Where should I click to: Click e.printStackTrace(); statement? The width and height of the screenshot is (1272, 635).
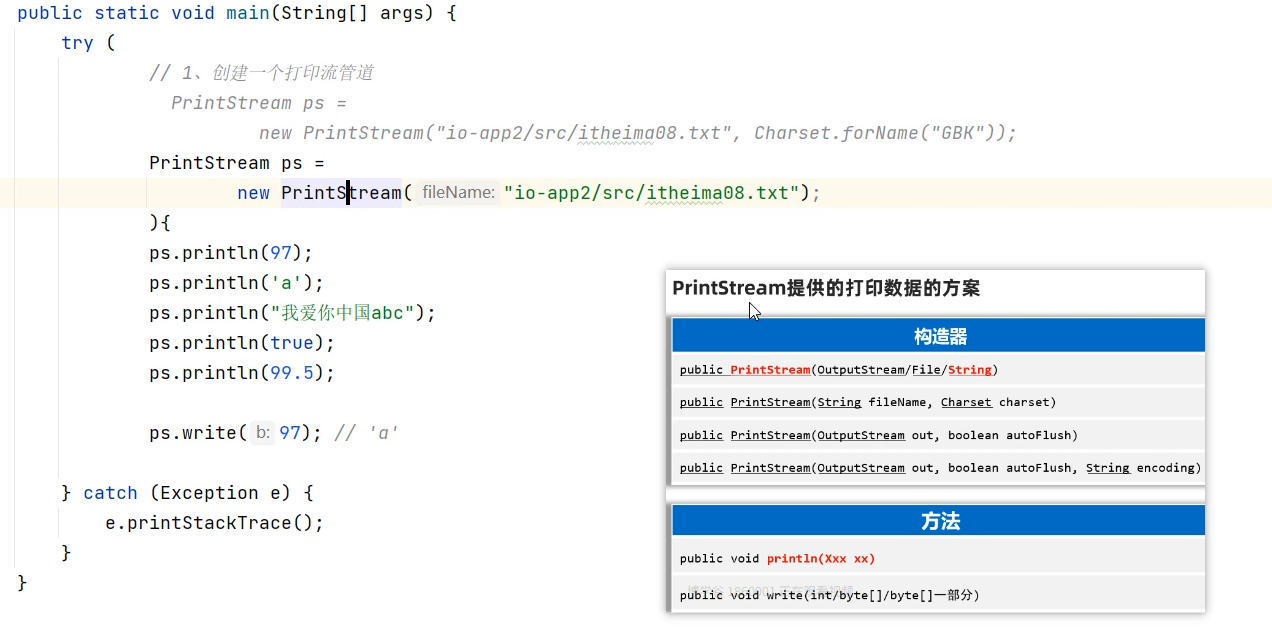coord(215,523)
